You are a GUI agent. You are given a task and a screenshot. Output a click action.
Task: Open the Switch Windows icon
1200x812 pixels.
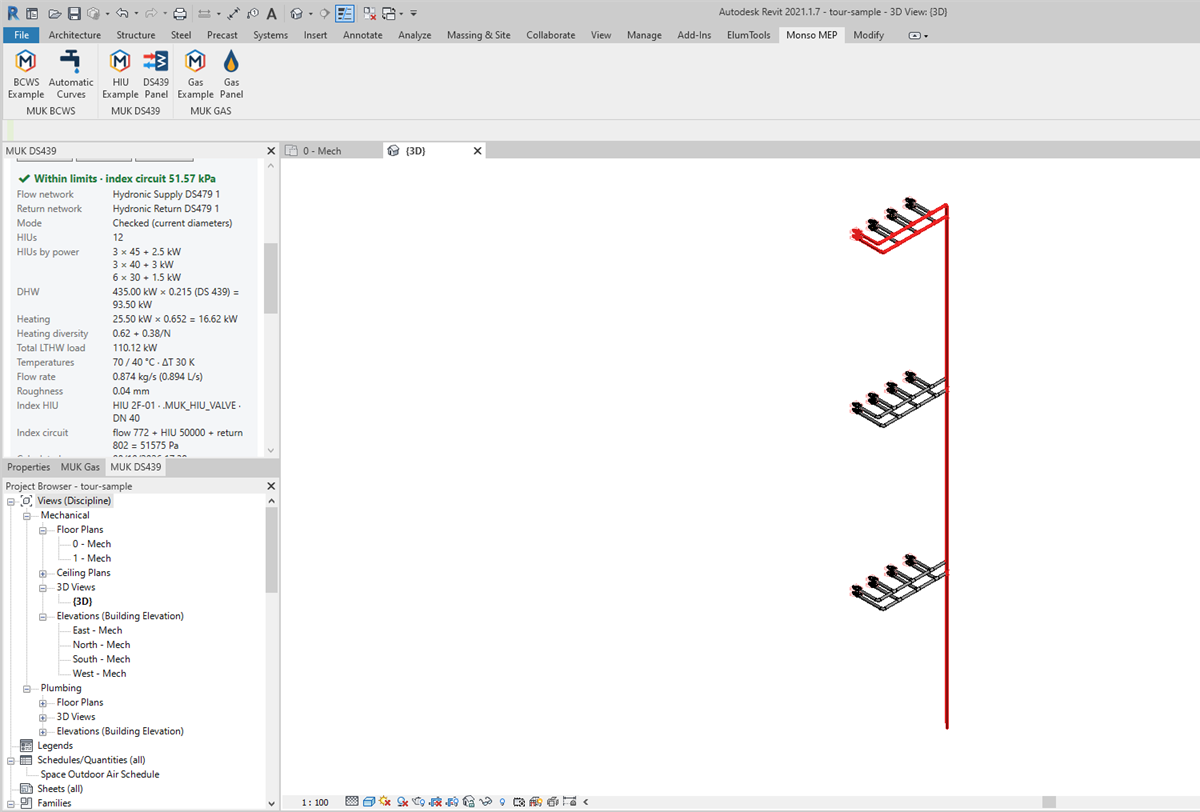click(388, 14)
